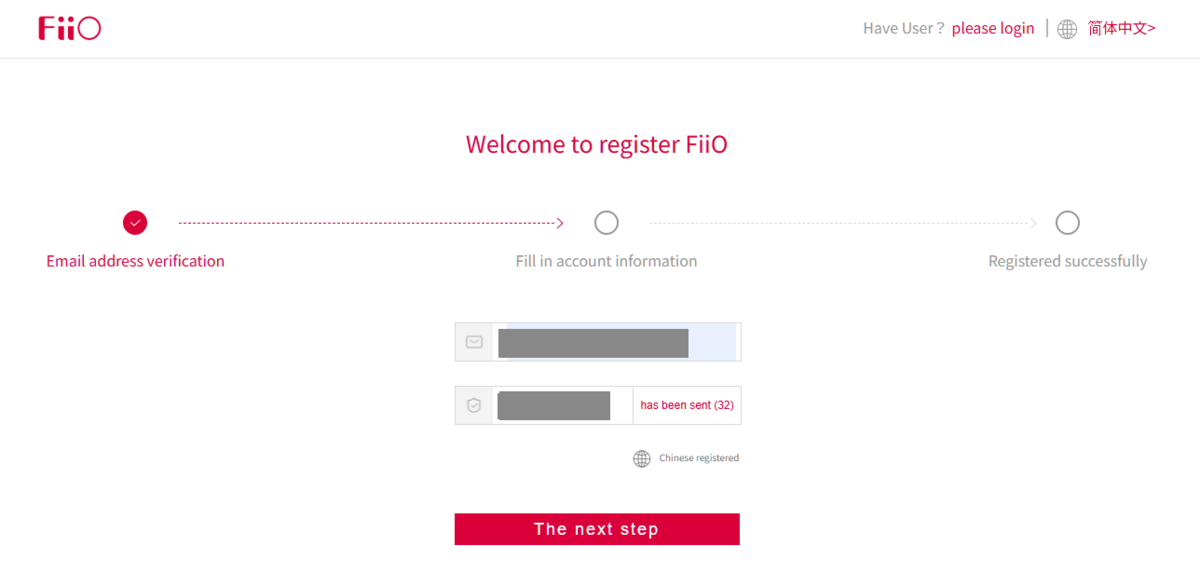The image size is (1200, 587).
Task: Click the Welcome to register FiiO heading
Action: pyautogui.click(x=597, y=144)
